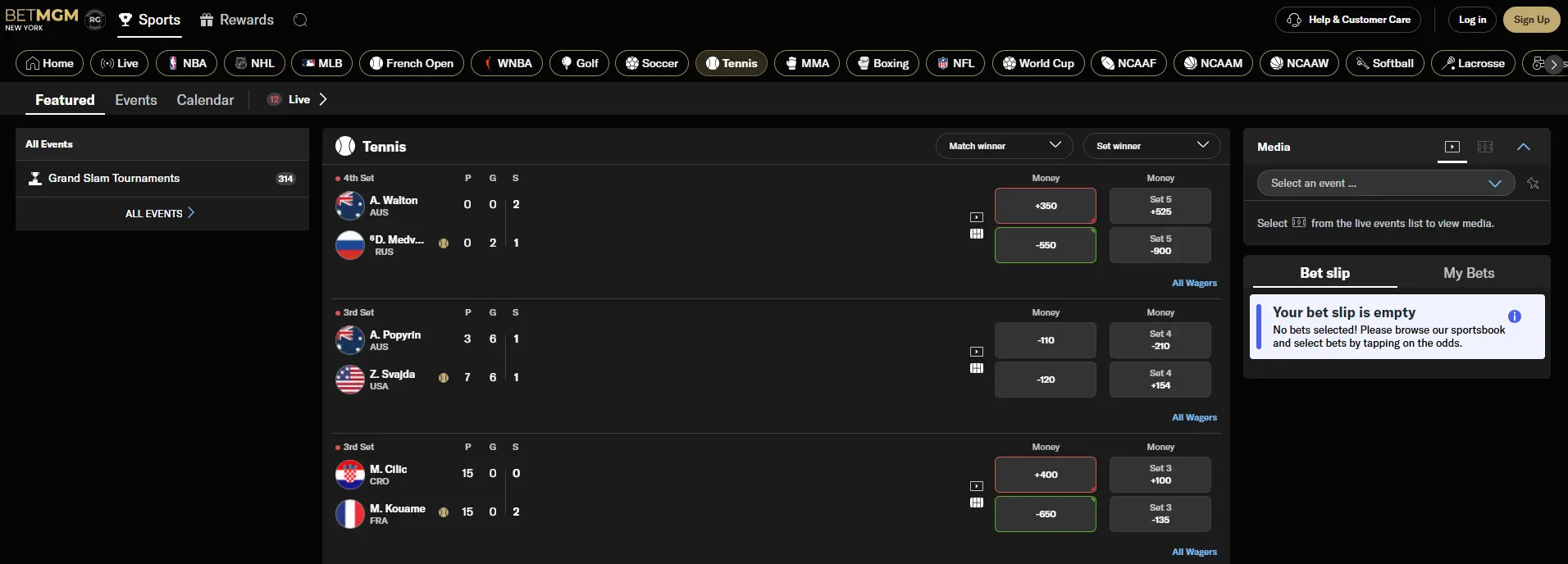Open scoreboard for Walton vs Medvedev match
The width and height of the screenshot is (1568, 564).
point(977,234)
